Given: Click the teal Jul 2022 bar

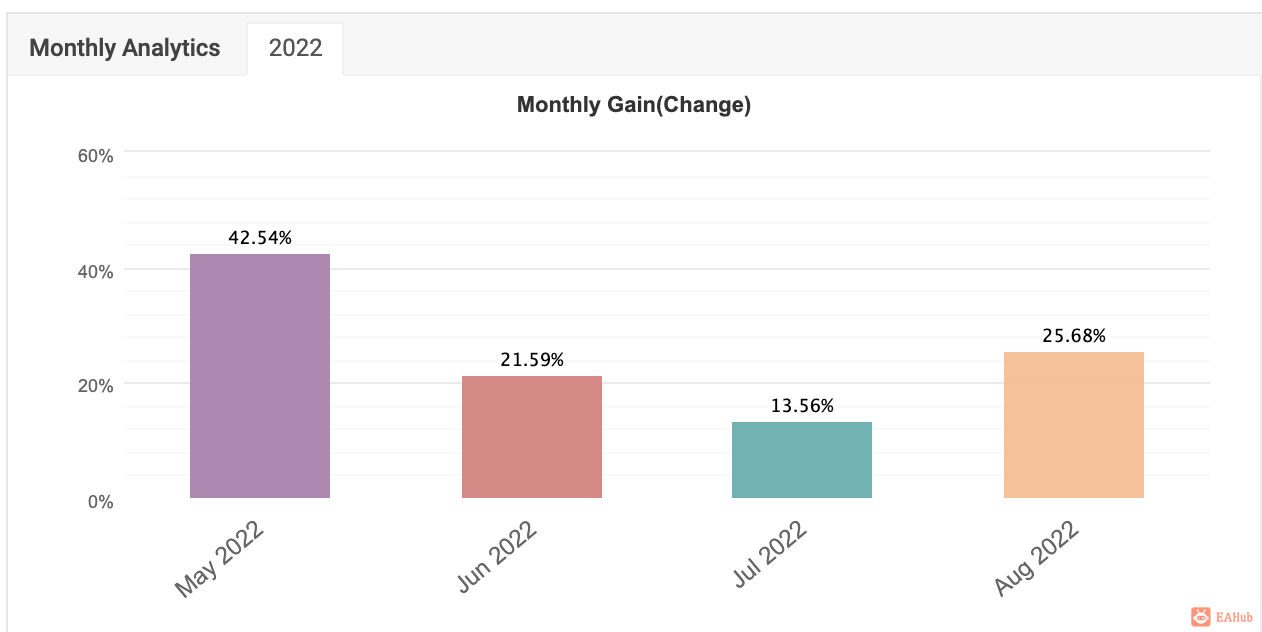Looking at the screenshot, I should point(802,460).
